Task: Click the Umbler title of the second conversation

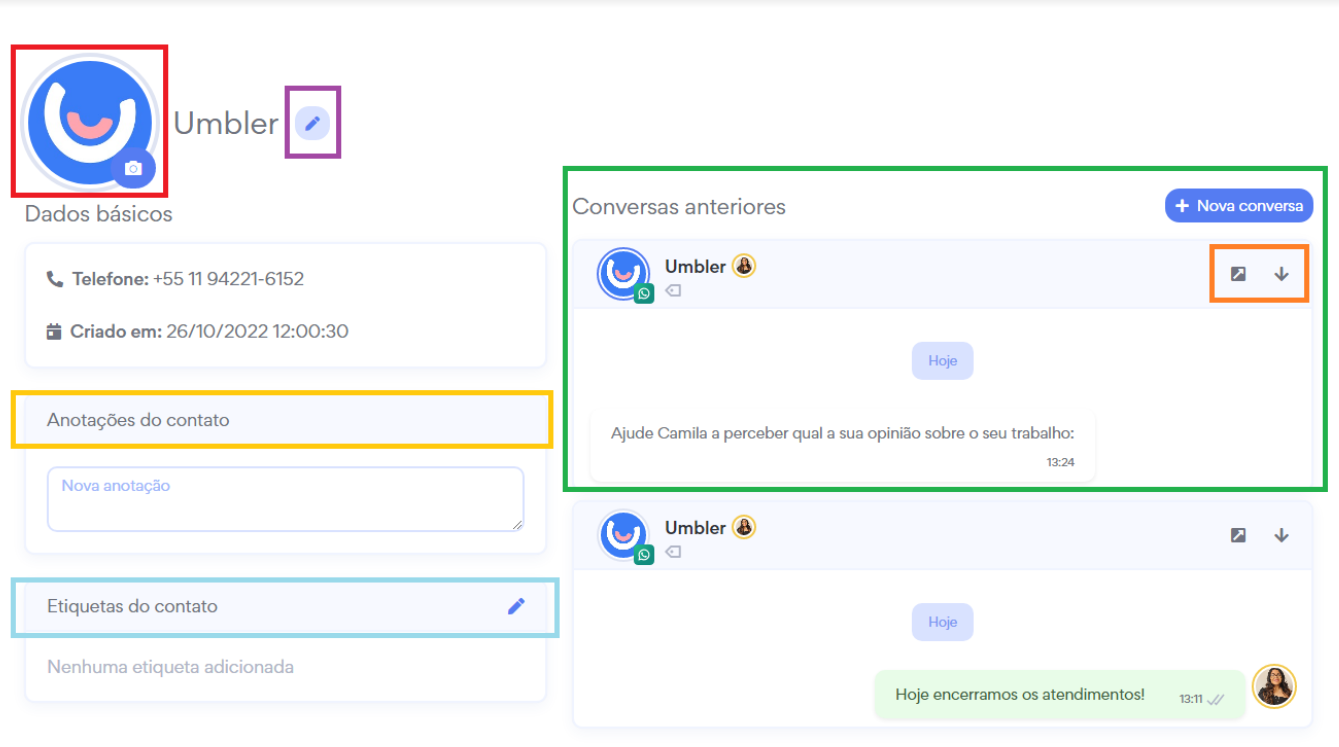Action: (695, 527)
